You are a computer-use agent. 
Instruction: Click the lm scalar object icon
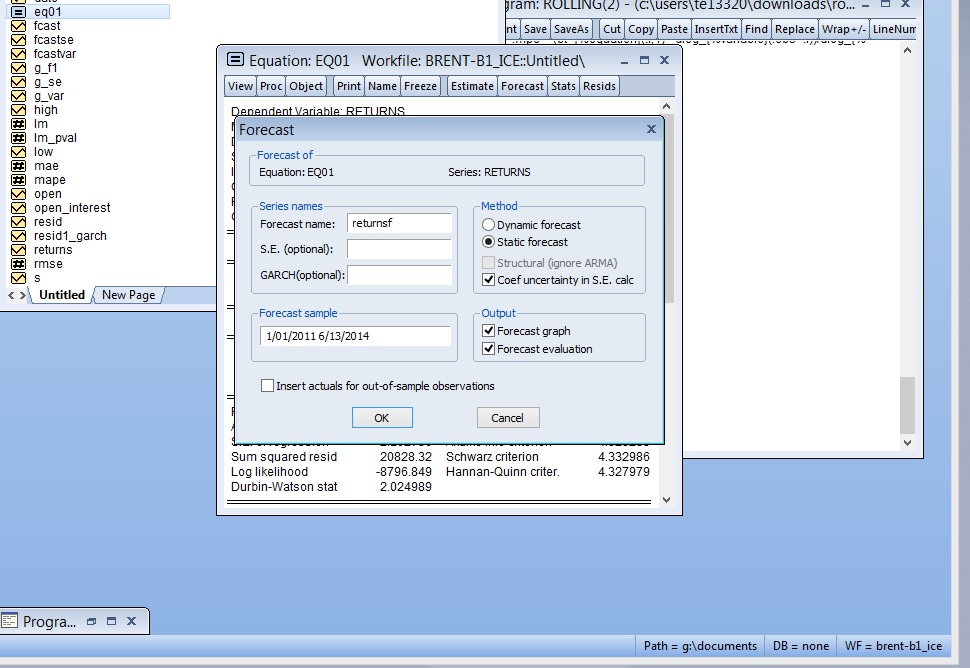(x=18, y=124)
